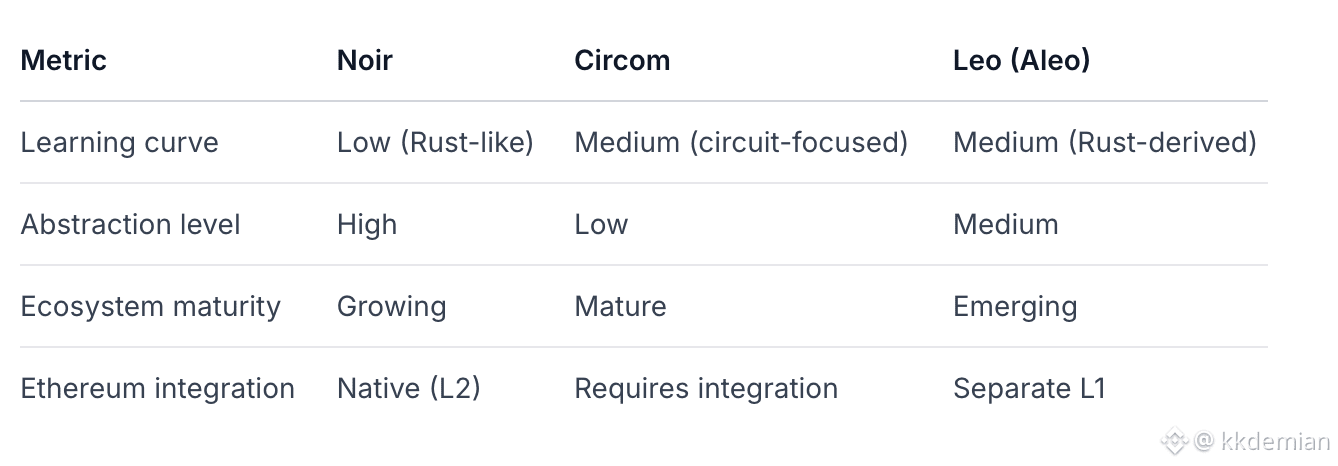Click the Separate L1 cell
1338x466 pixels.
tap(1029, 388)
